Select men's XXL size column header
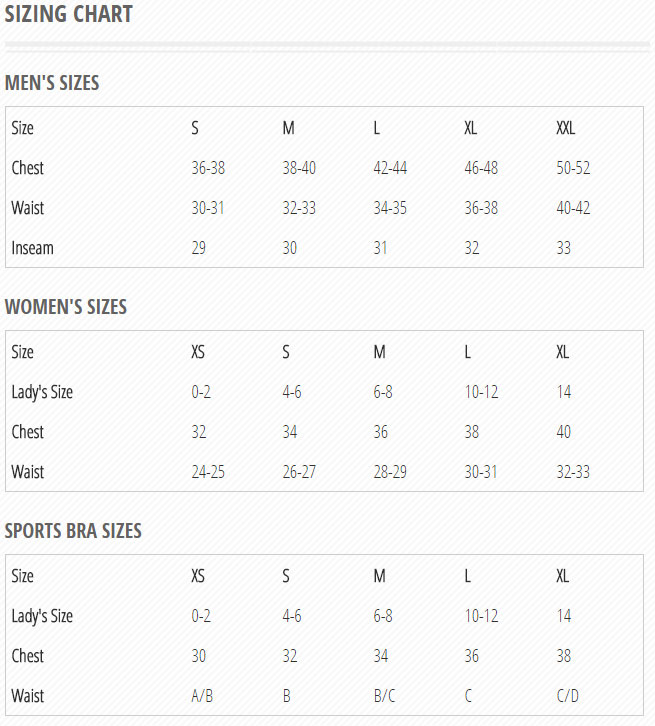Viewport: 655px width, 726px height. click(566, 128)
